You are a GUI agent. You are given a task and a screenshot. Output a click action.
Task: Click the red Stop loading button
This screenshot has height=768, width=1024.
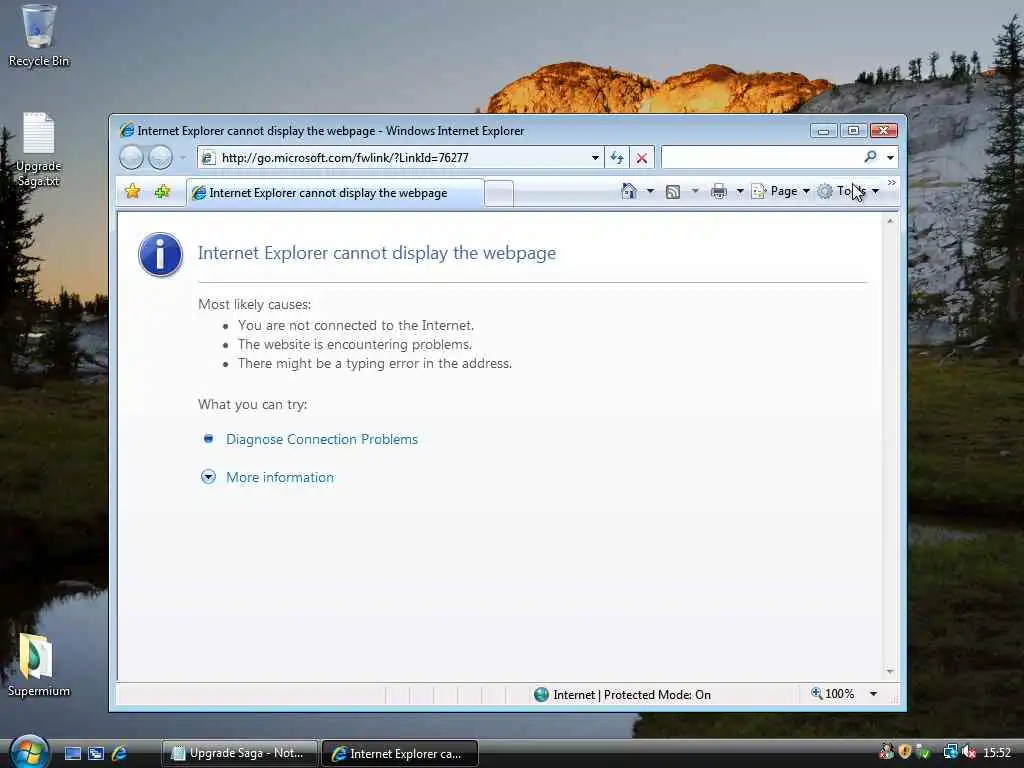[642, 157]
